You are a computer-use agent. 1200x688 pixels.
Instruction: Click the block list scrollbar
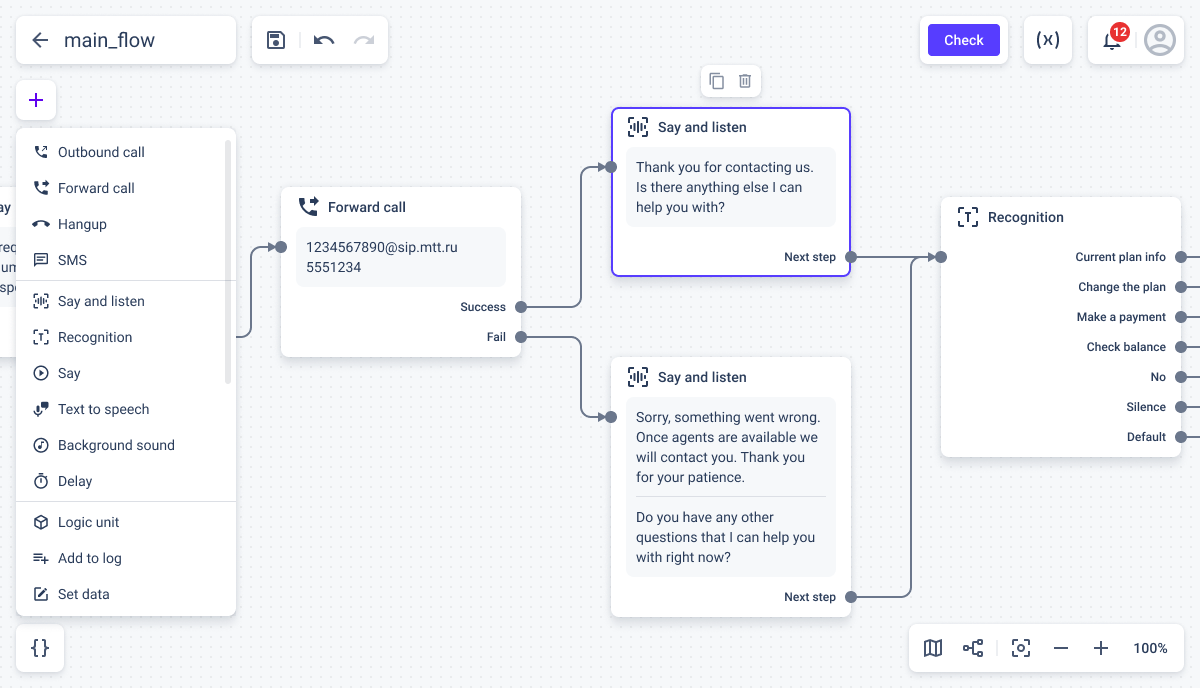pos(228,260)
